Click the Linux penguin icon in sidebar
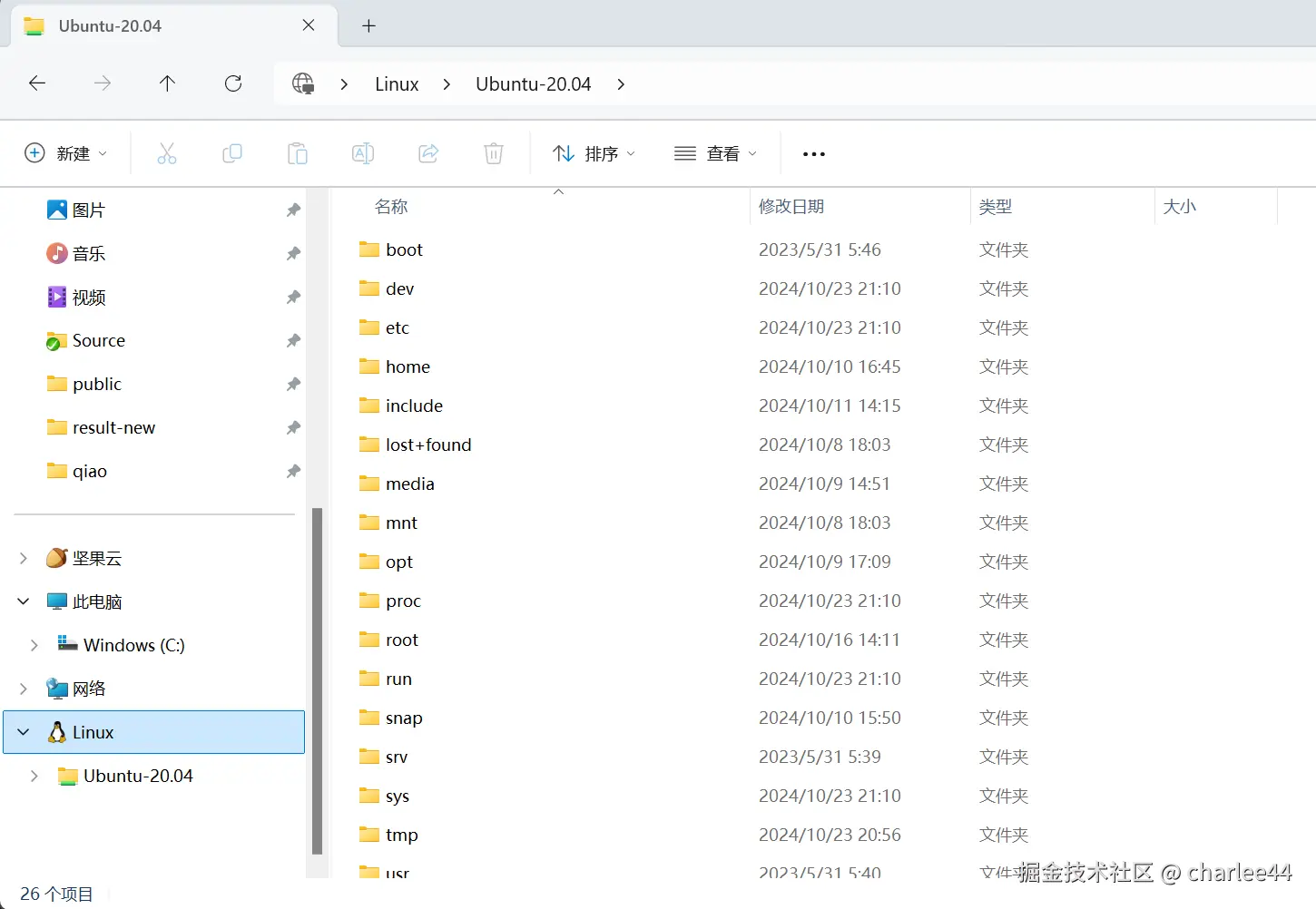Image resolution: width=1316 pixels, height=909 pixels. pyautogui.click(x=58, y=732)
